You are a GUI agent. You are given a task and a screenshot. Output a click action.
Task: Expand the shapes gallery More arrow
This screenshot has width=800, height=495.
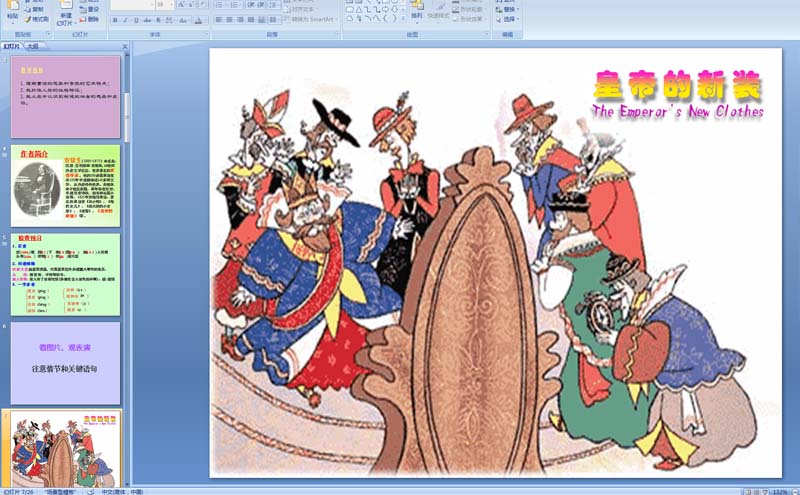click(x=404, y=18)
